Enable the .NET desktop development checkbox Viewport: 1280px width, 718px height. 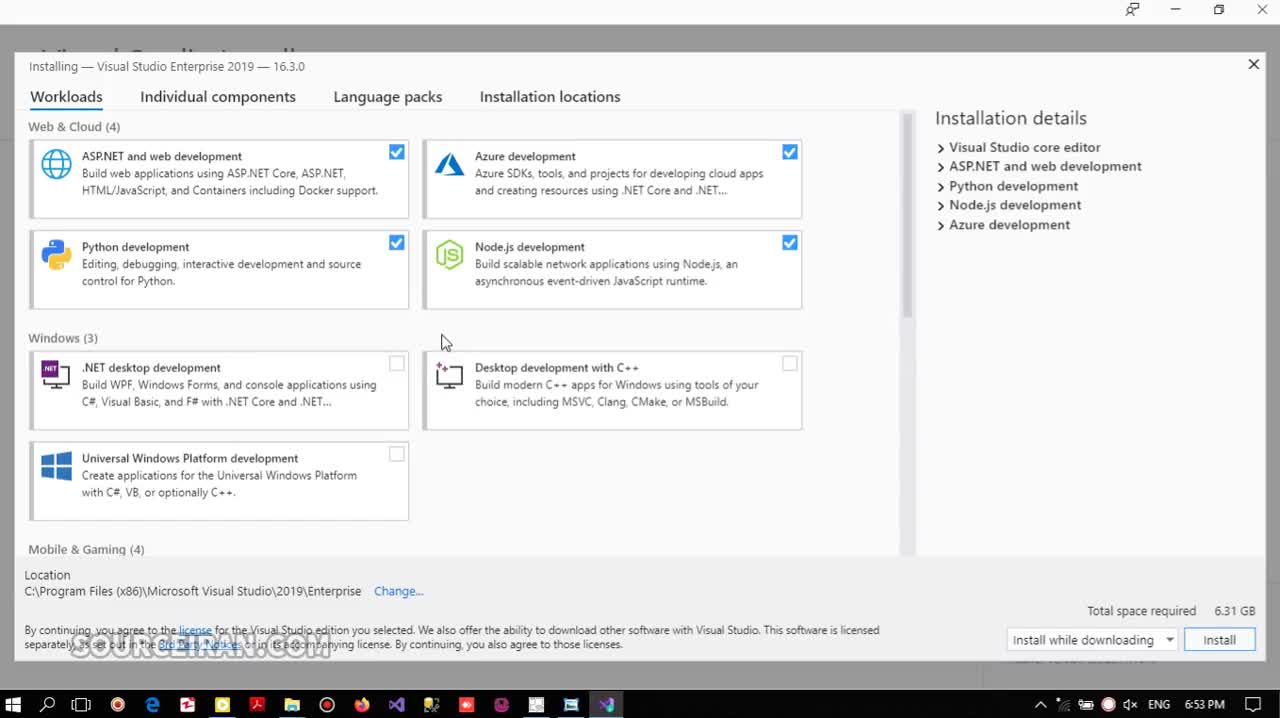pyautogui.click(x=397, y=363)
